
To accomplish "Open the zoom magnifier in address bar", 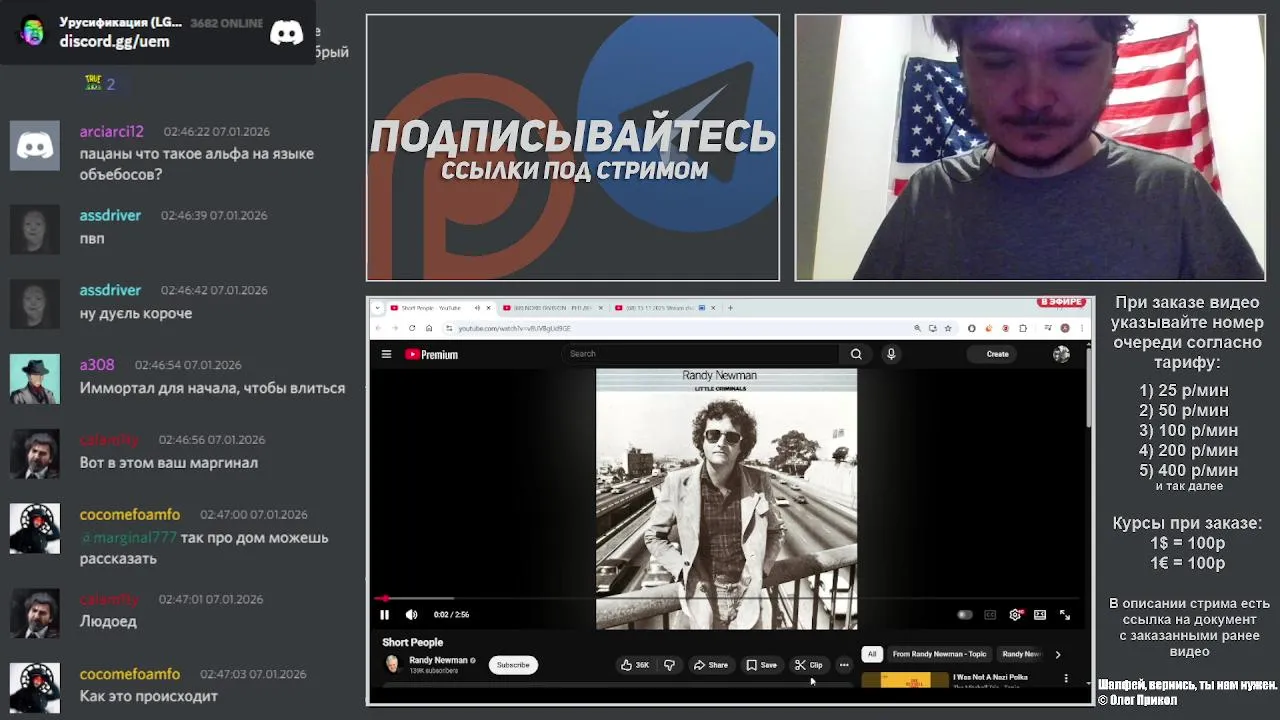I will click(917, 328).
